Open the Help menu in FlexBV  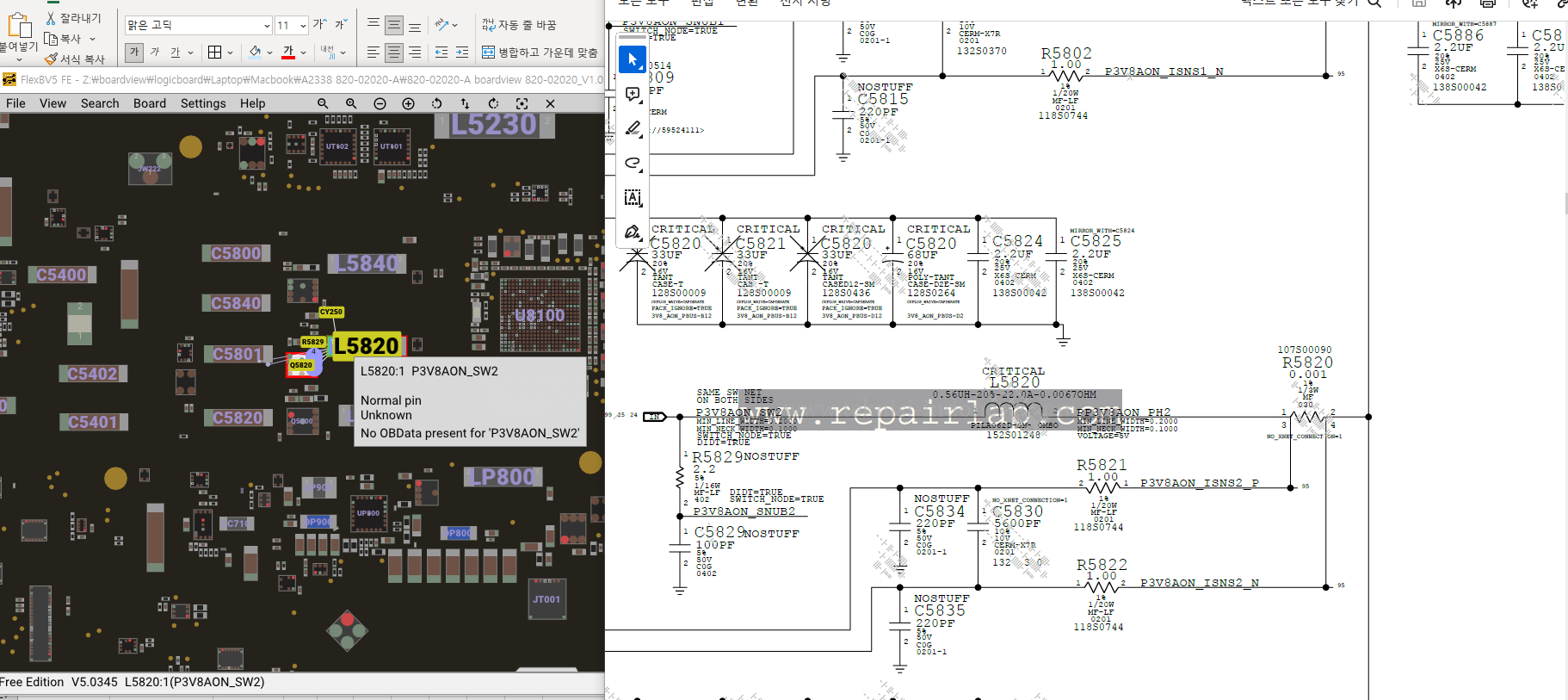(252, 103)
